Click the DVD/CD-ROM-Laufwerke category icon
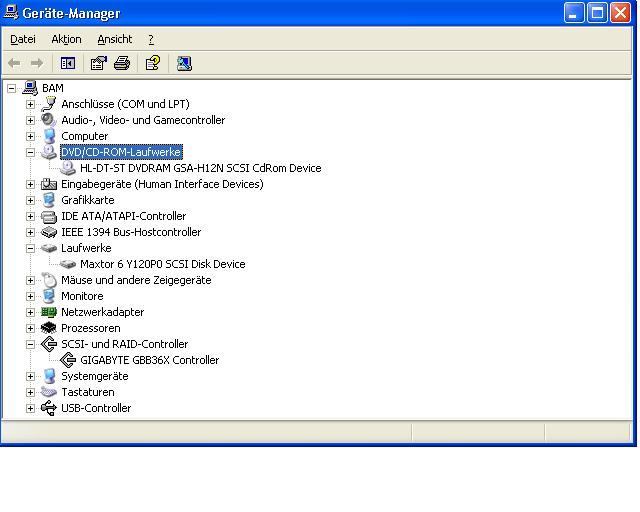Viewport: 640px width, 512px height. pos(49,152)
